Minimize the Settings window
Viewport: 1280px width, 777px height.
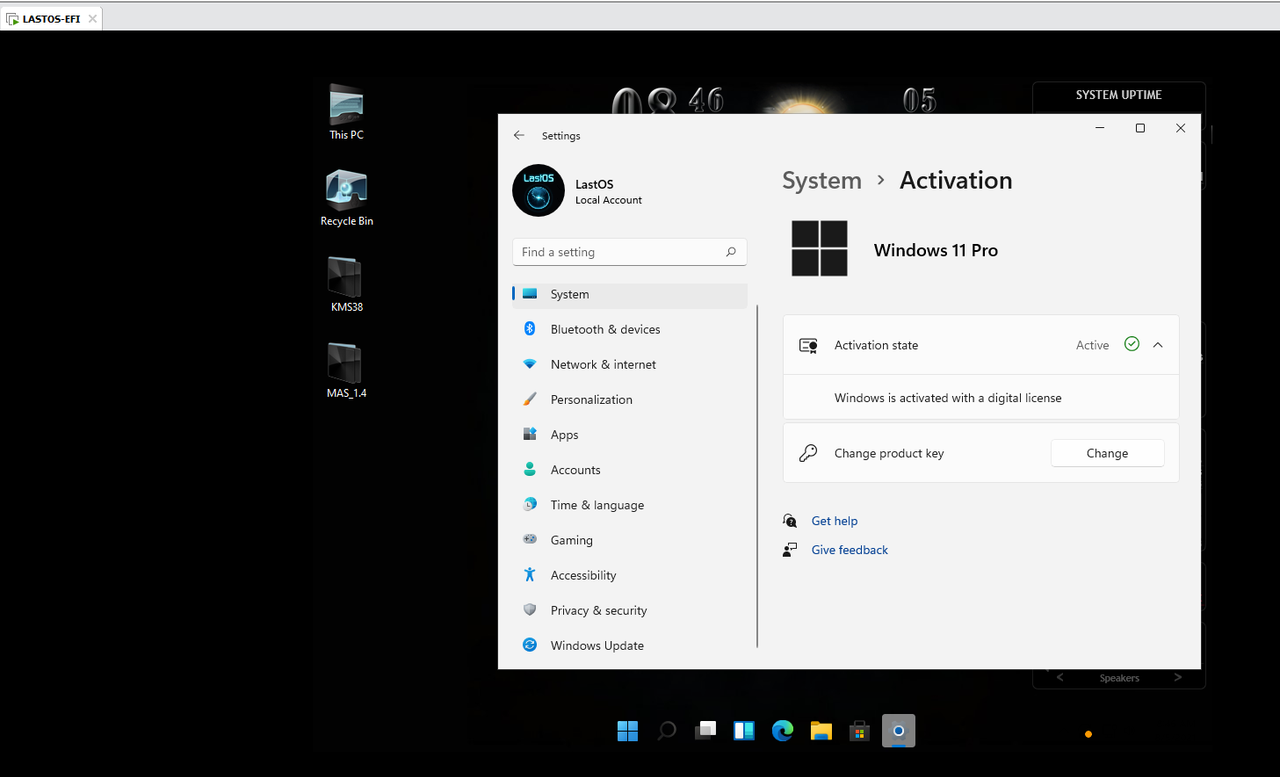[1100, 128]
